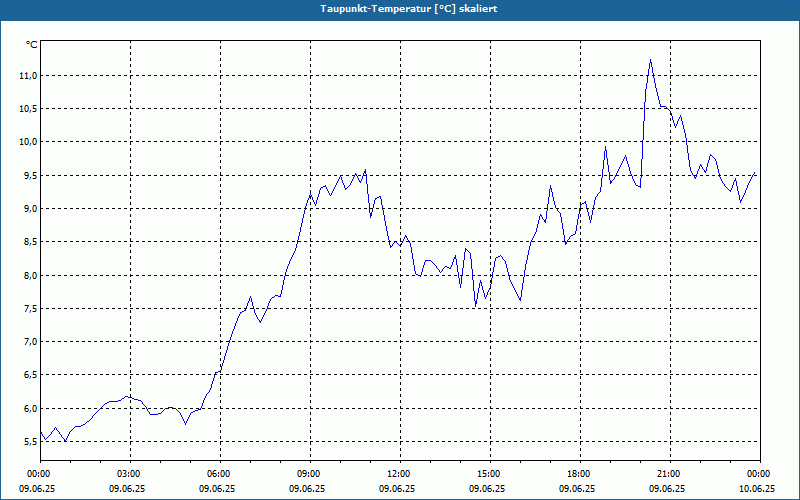Click the '09:00' time label
800x500 pixels.
(310, 474)
